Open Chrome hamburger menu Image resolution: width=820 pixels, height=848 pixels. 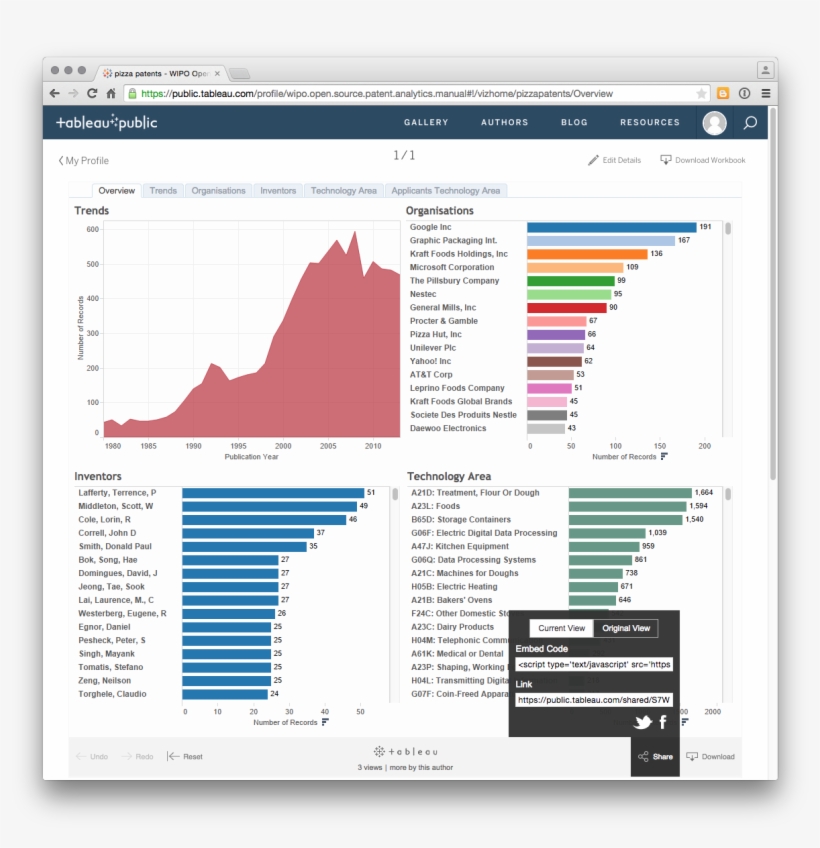point(766,94)
